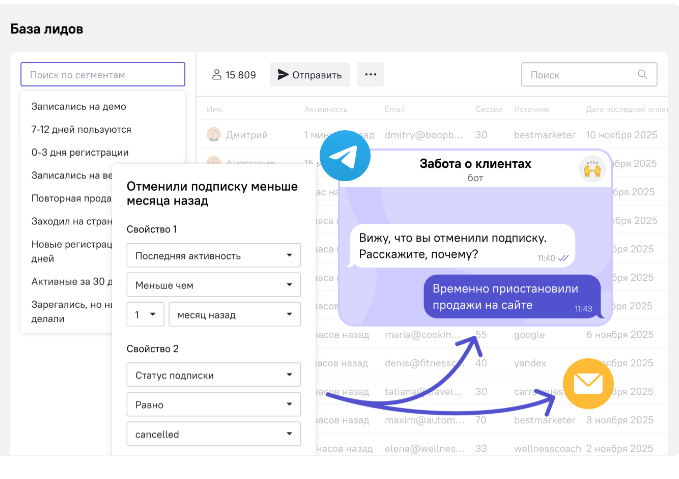Click date 6 ноября 2025
The image size is (679, 479).
(x=620, y=334)
